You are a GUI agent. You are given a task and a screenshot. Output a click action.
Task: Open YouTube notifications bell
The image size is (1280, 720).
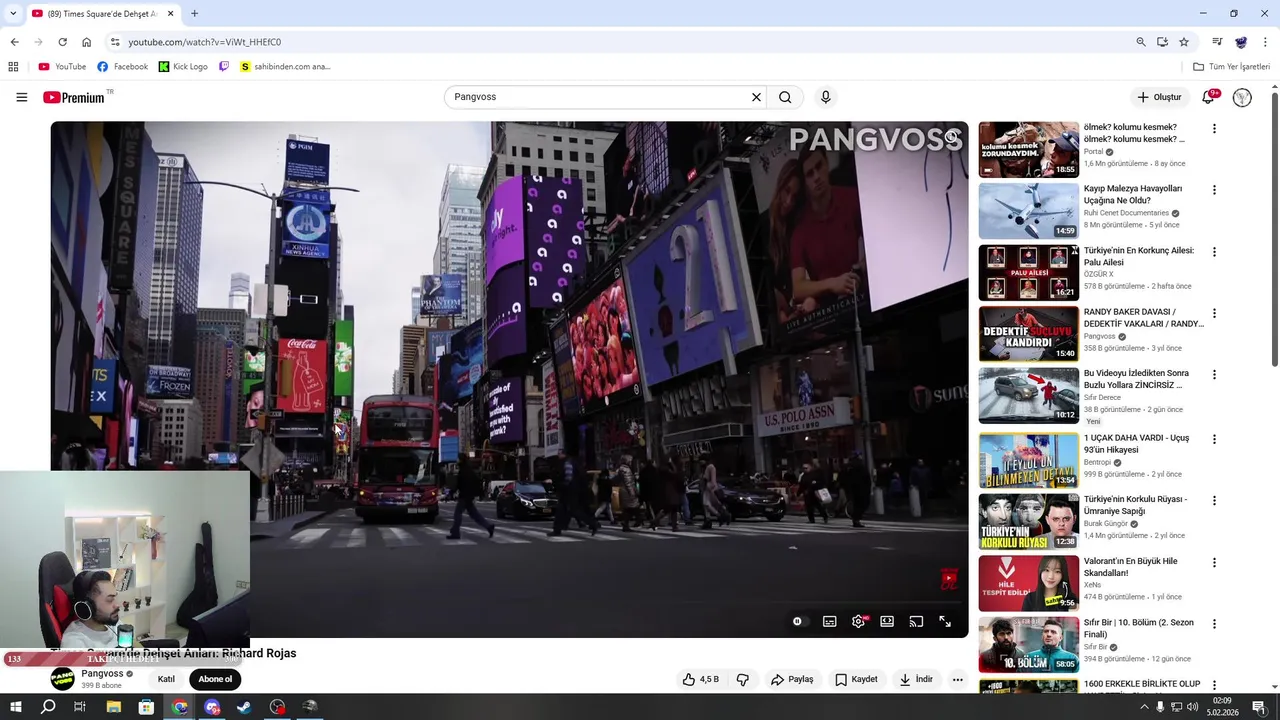pos(1208,97)
